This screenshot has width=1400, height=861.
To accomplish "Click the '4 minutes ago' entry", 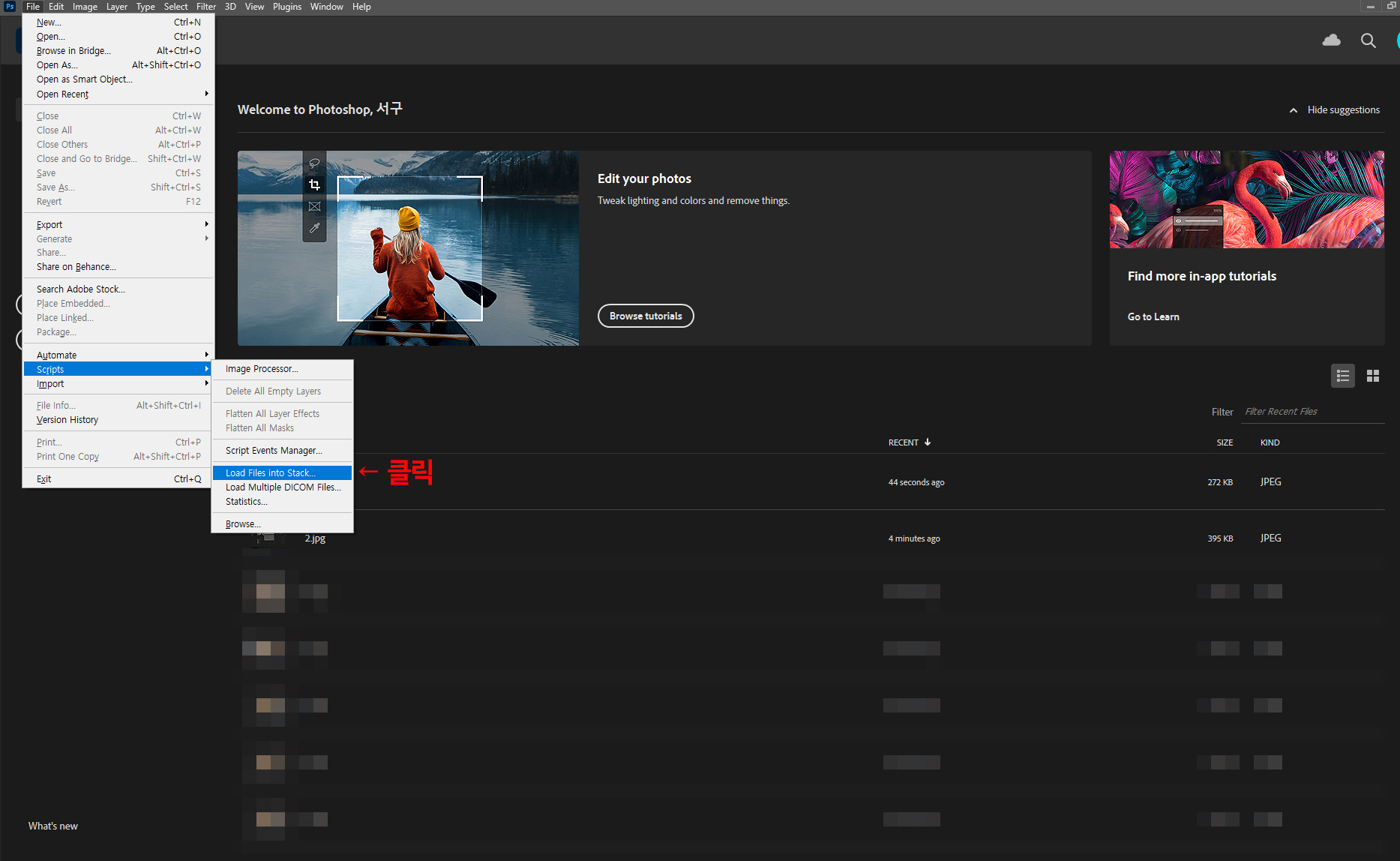I will coord(914,538).
